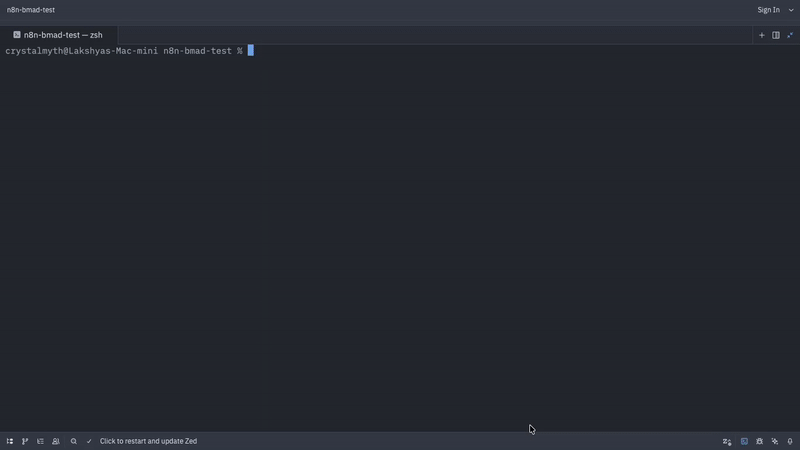Open Project Search magnifier icon
800x450 pixels.
[73, 441]
